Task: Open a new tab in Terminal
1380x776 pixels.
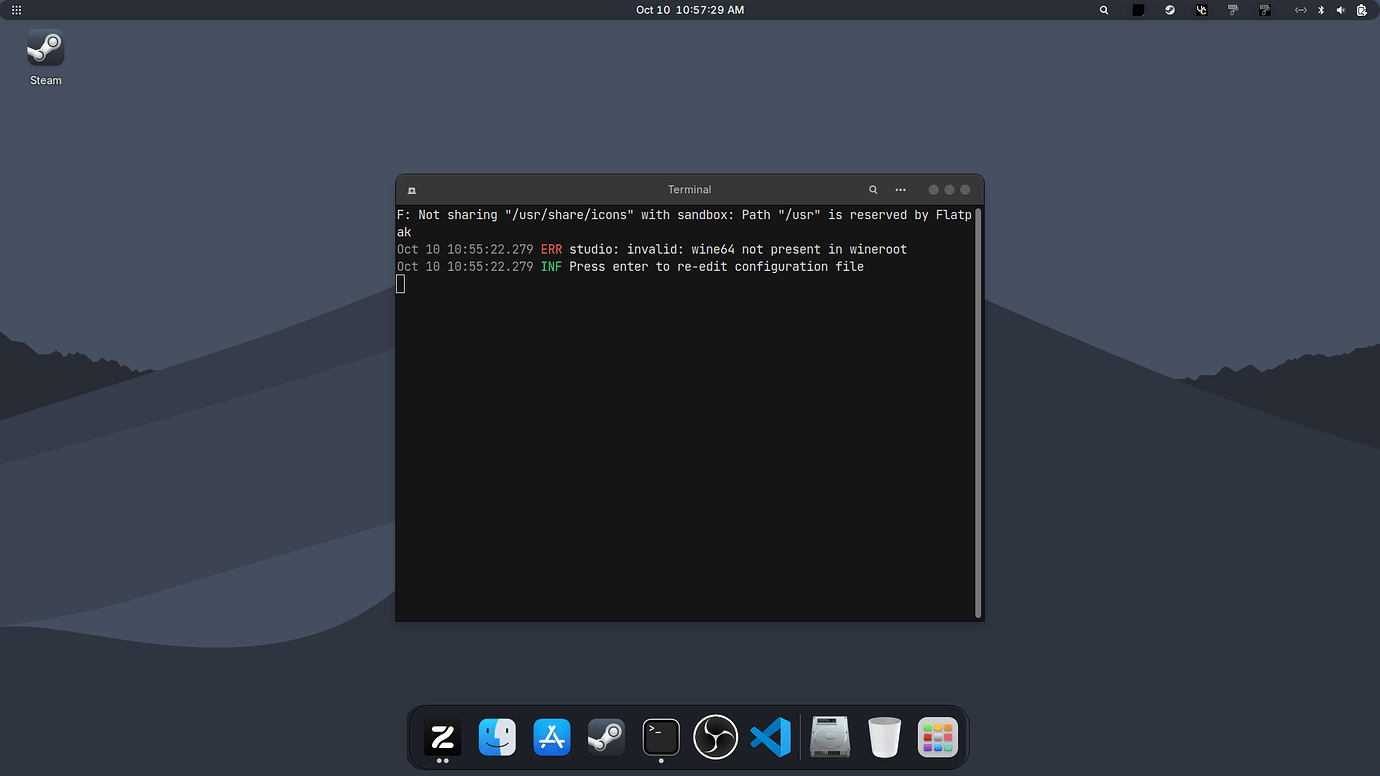Action: (411, 189)
